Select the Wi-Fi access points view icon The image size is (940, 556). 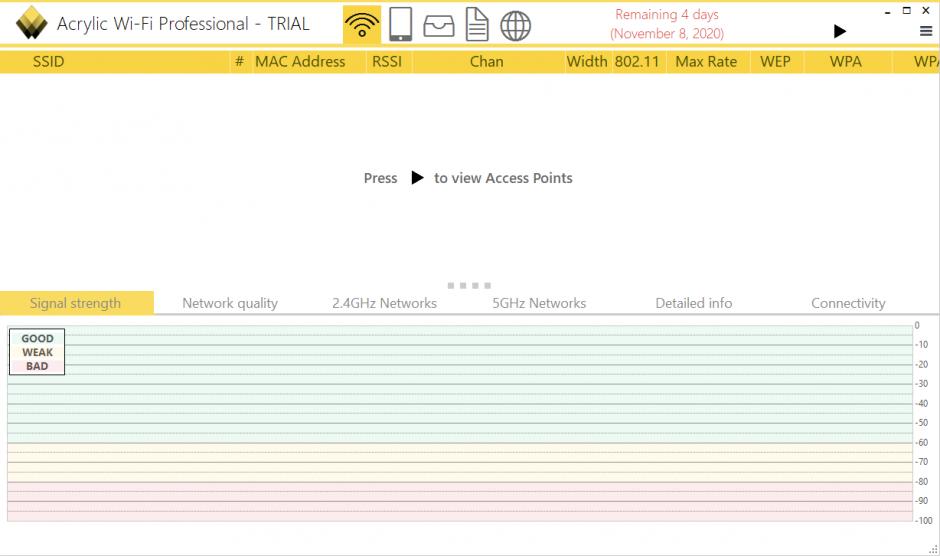pyautogui.click(x=362, y=25)
